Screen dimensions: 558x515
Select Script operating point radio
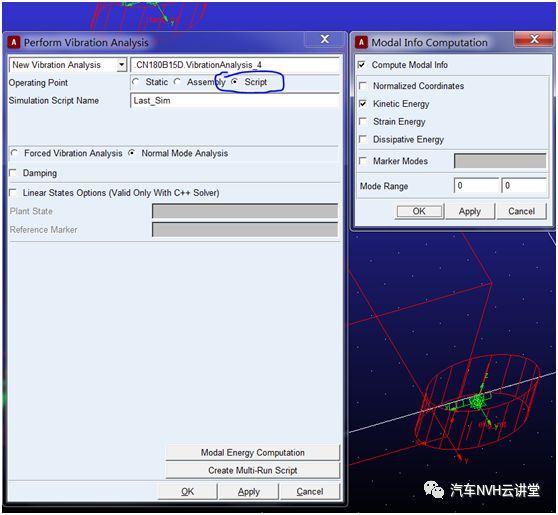point(235,82)
